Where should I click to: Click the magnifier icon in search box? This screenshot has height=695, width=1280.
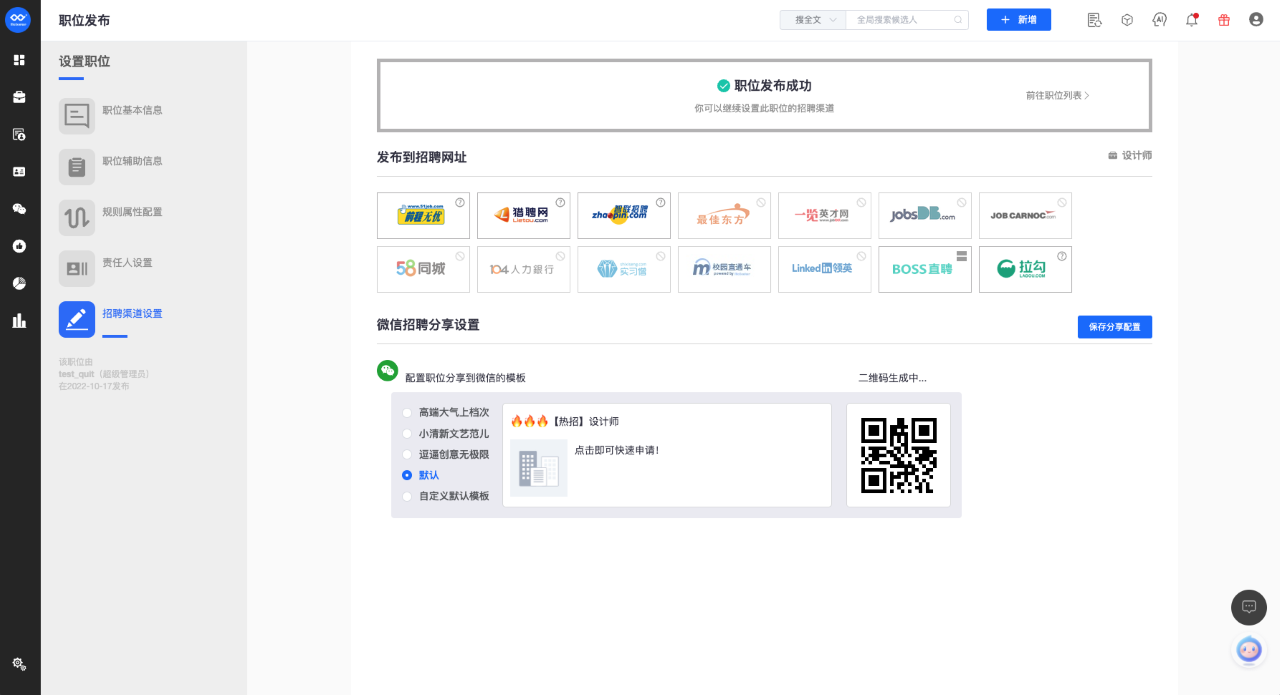958,20
